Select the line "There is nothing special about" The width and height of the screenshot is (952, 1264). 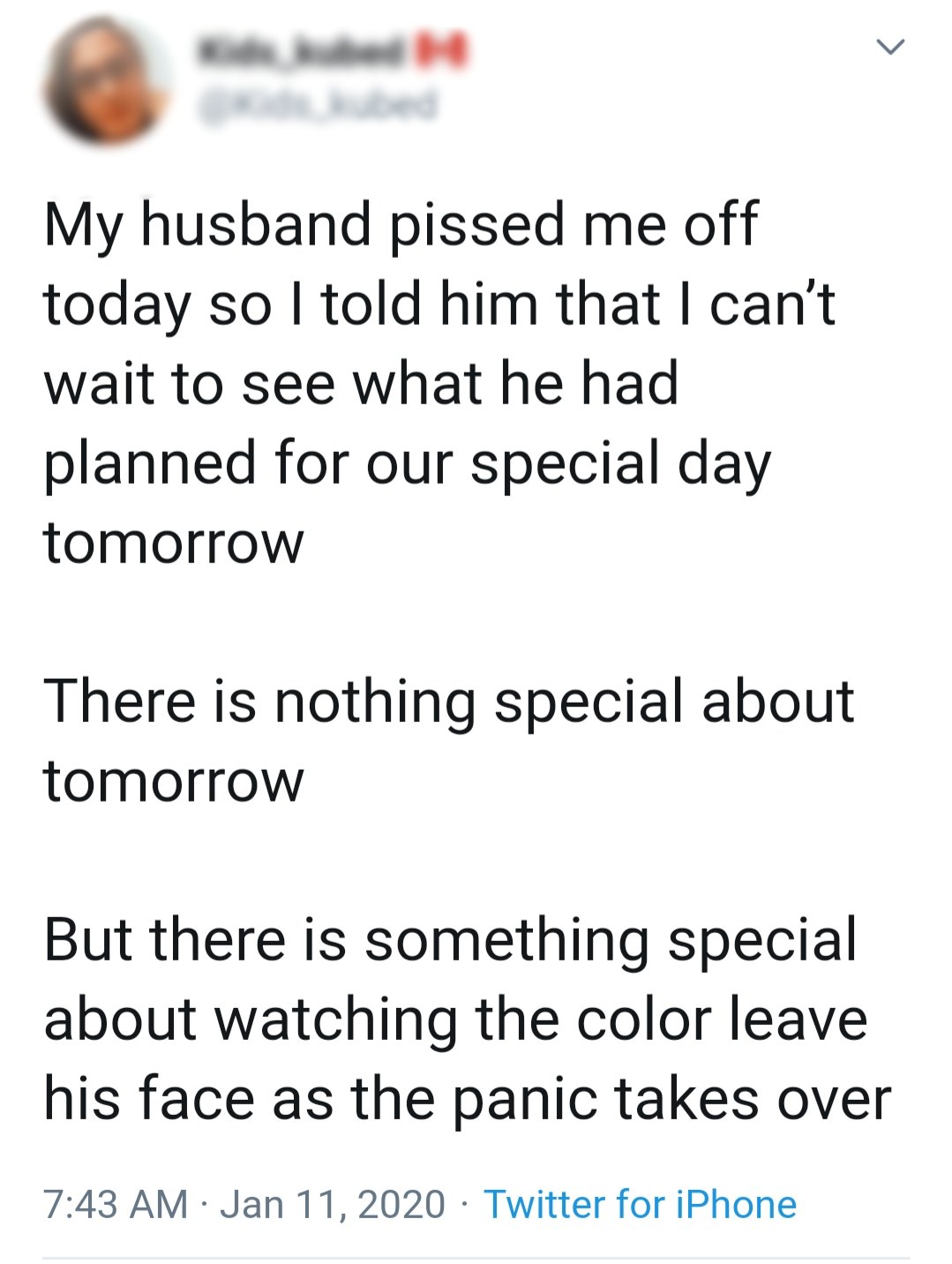point(449,703)
